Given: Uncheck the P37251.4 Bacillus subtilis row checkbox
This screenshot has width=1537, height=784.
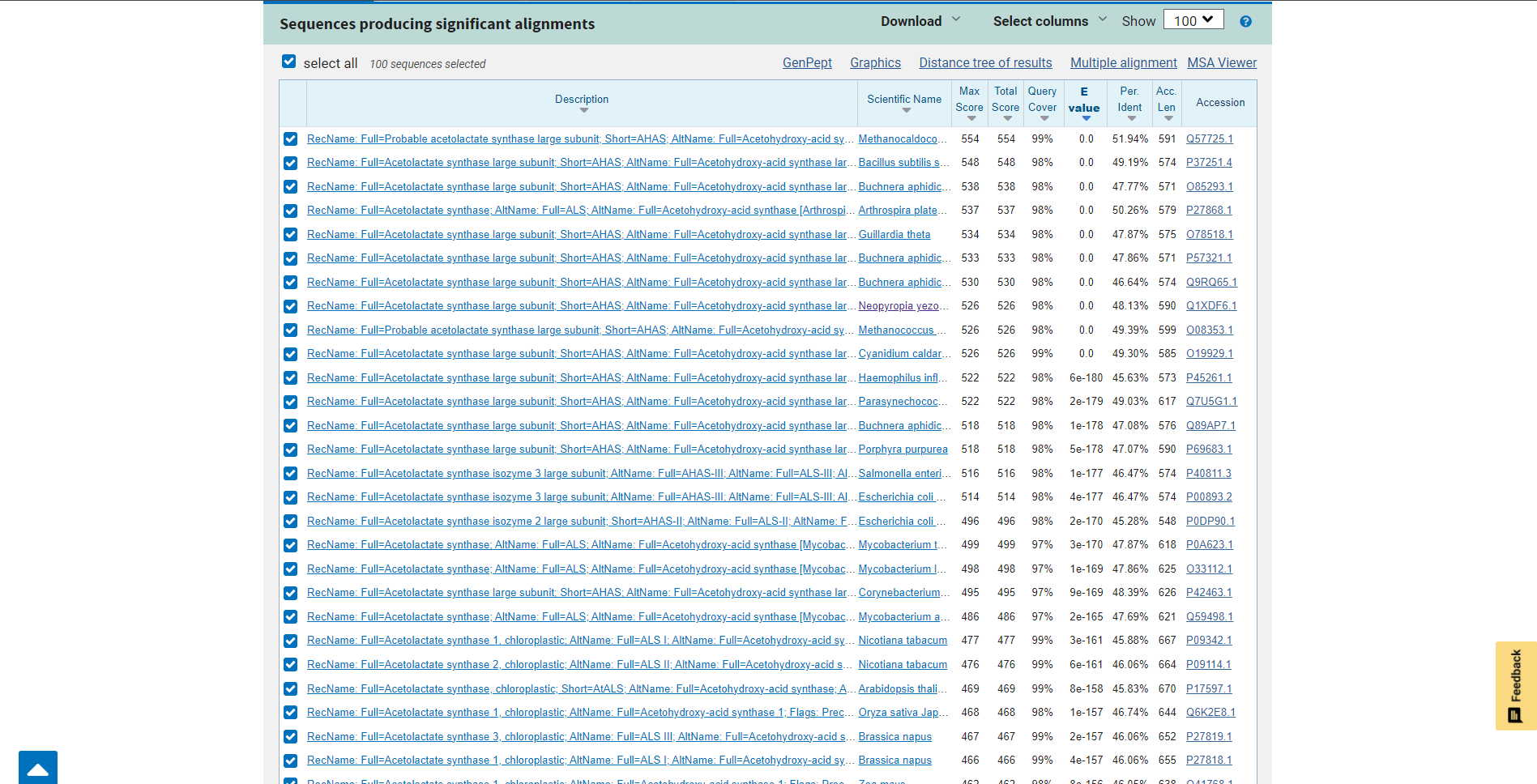Looking at the screenshot, I should coord(291,163).
